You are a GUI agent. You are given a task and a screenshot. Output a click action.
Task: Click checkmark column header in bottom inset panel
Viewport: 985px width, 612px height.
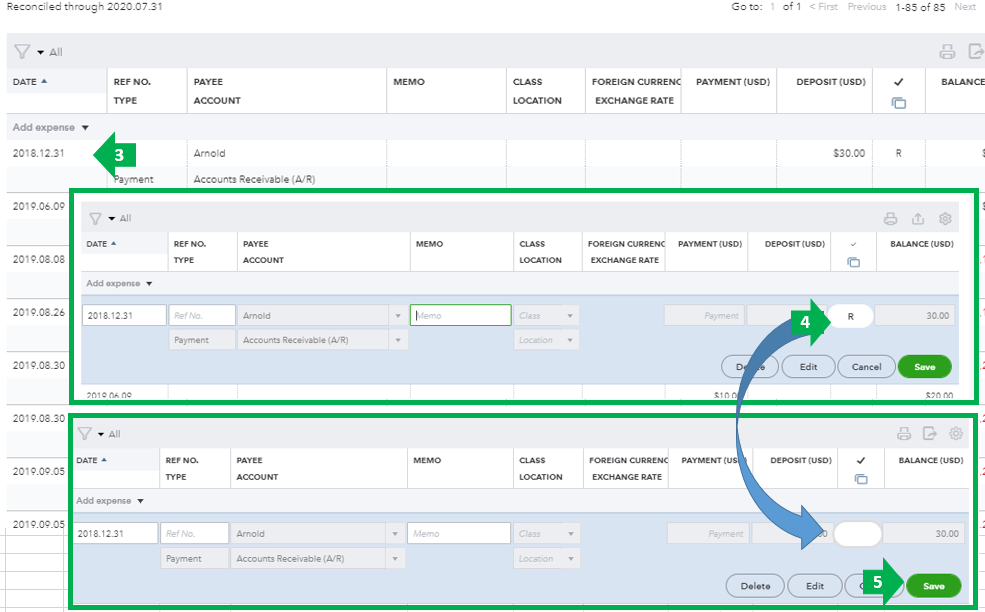tap(861, 460)
